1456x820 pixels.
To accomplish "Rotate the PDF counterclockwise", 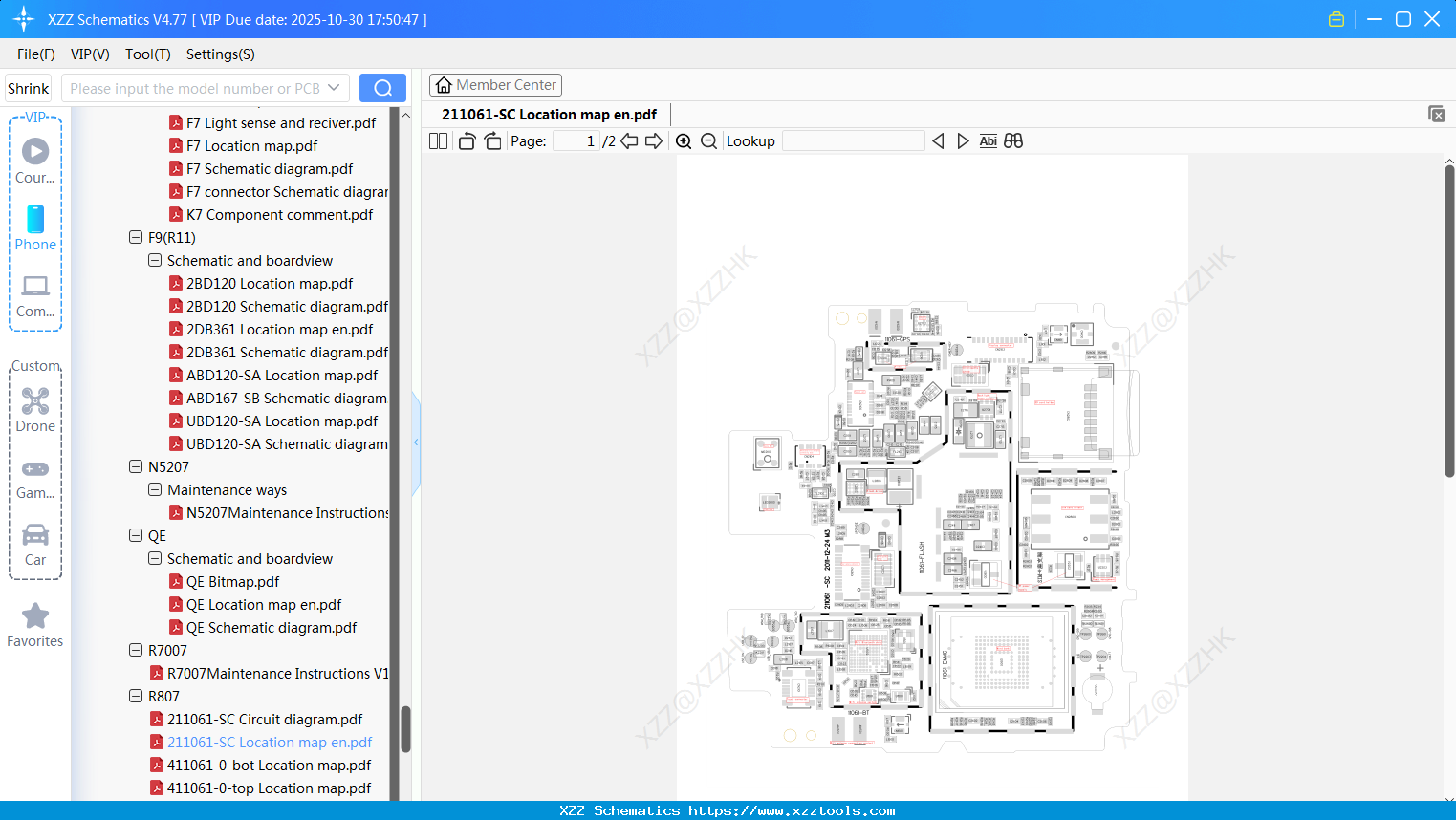I will [466, 140].
